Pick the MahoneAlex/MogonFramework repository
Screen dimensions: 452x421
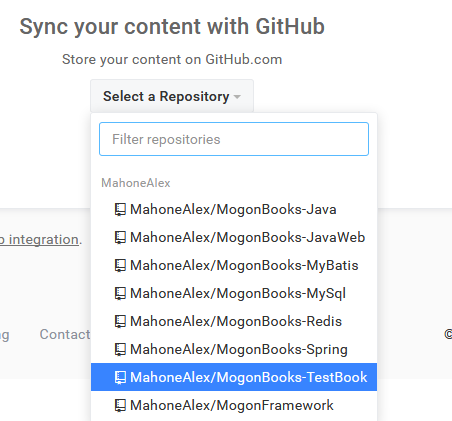[234, 406]
